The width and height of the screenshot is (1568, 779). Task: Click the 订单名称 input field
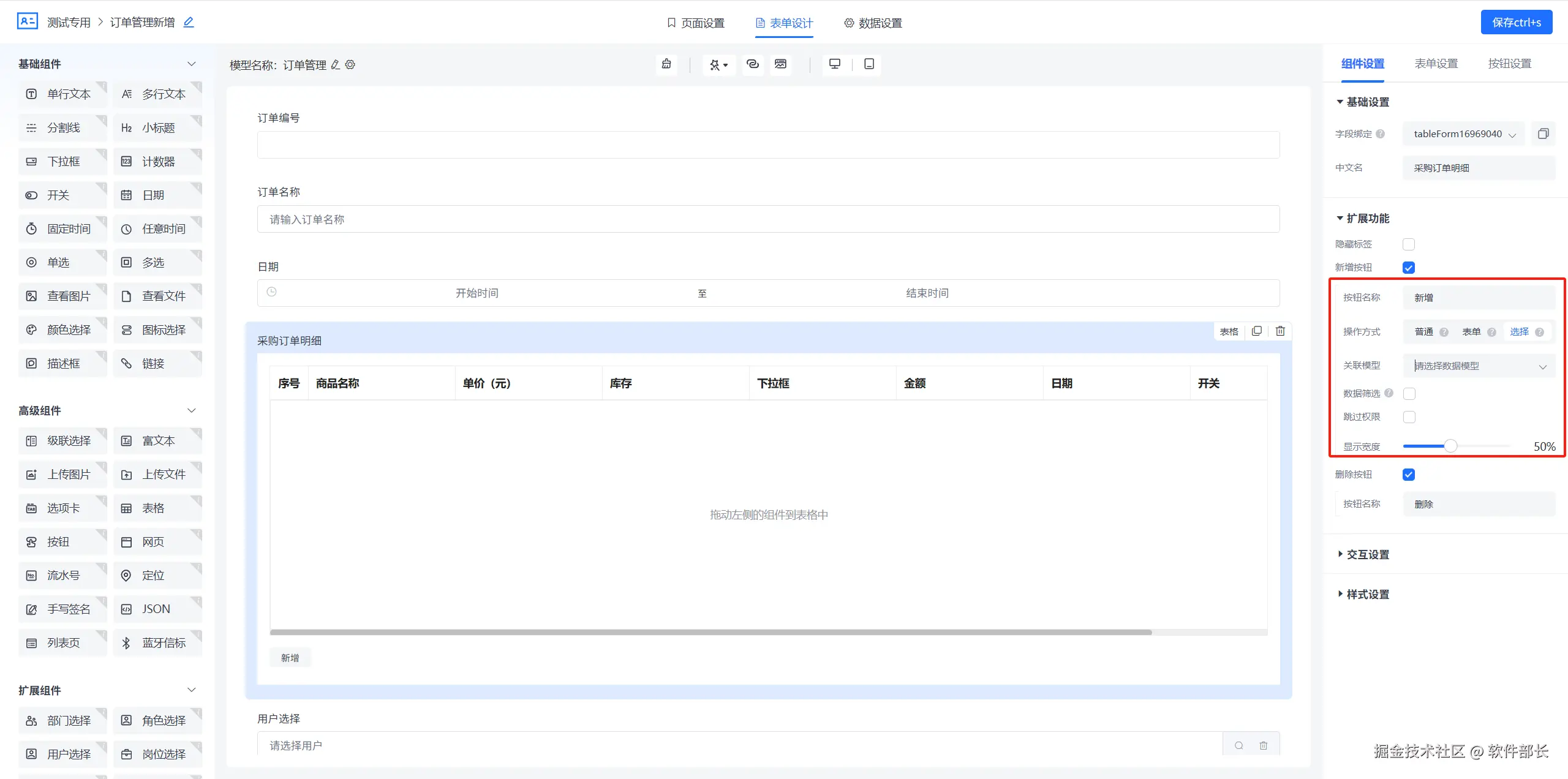pos(768,219)
